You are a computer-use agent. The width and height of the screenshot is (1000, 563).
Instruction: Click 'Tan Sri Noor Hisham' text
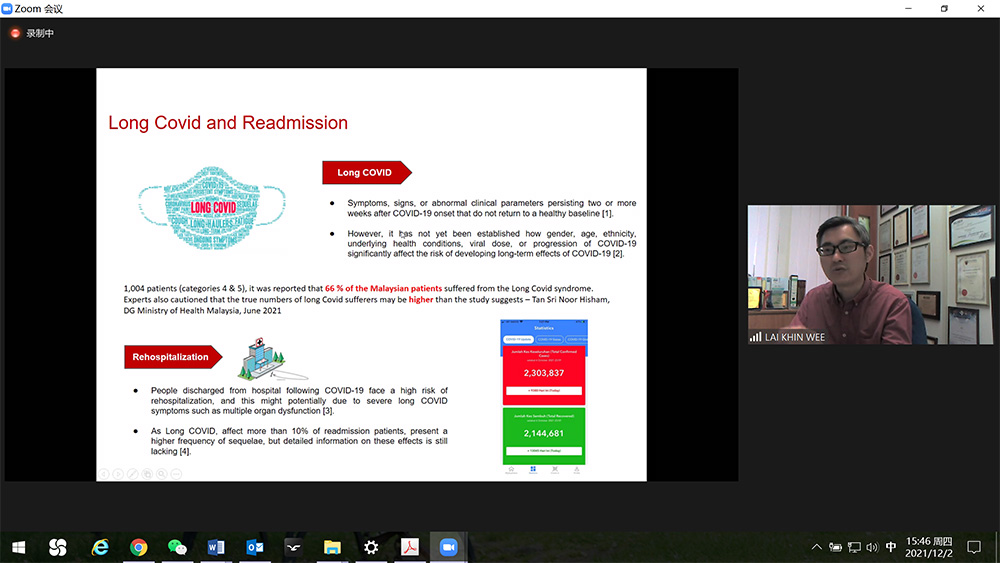tap(570, 299)
